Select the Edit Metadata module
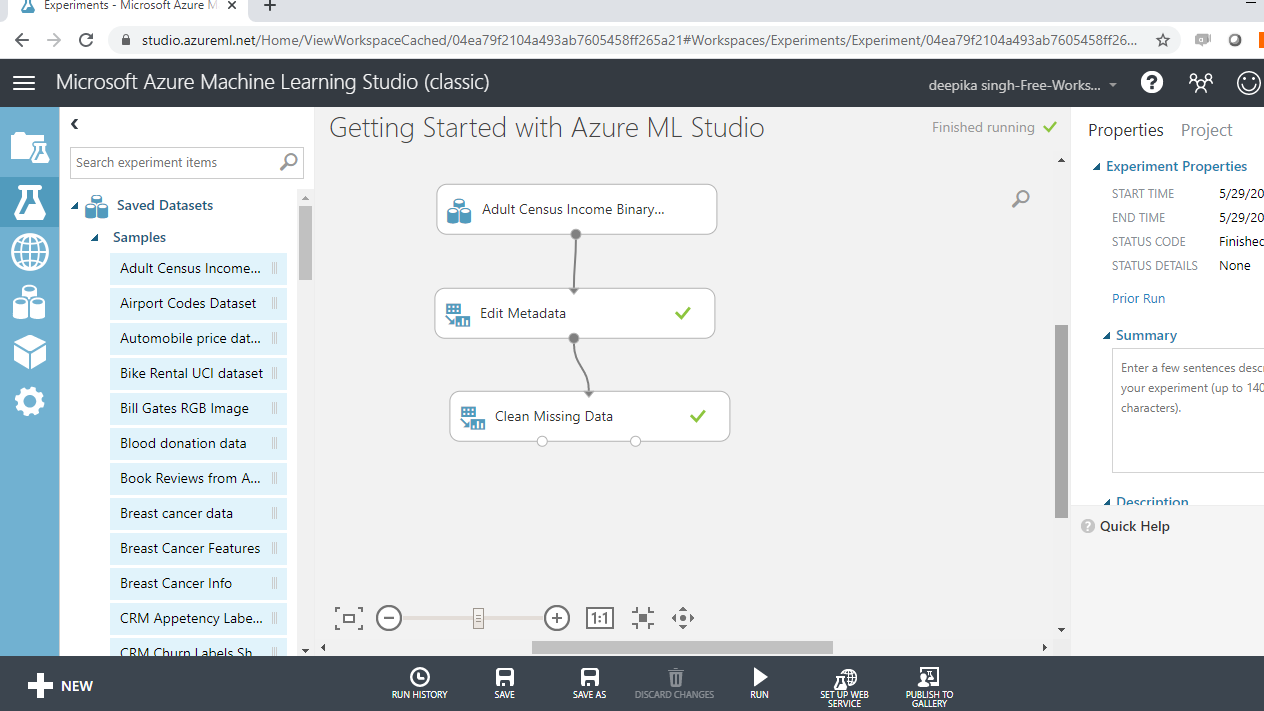 click(x=575, y=313)
